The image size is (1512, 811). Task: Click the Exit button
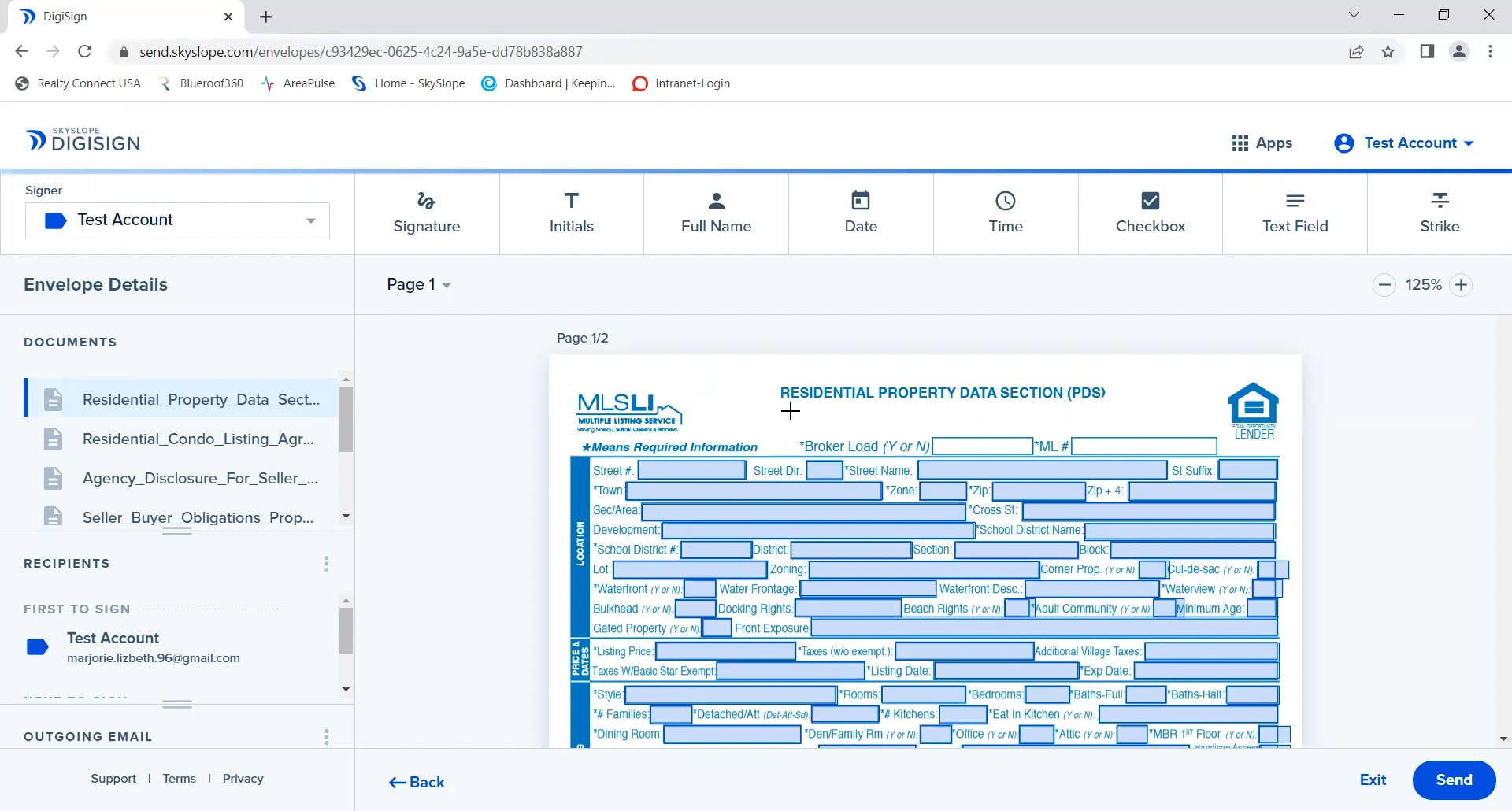pyautogui.click(x=1373, y=780)
